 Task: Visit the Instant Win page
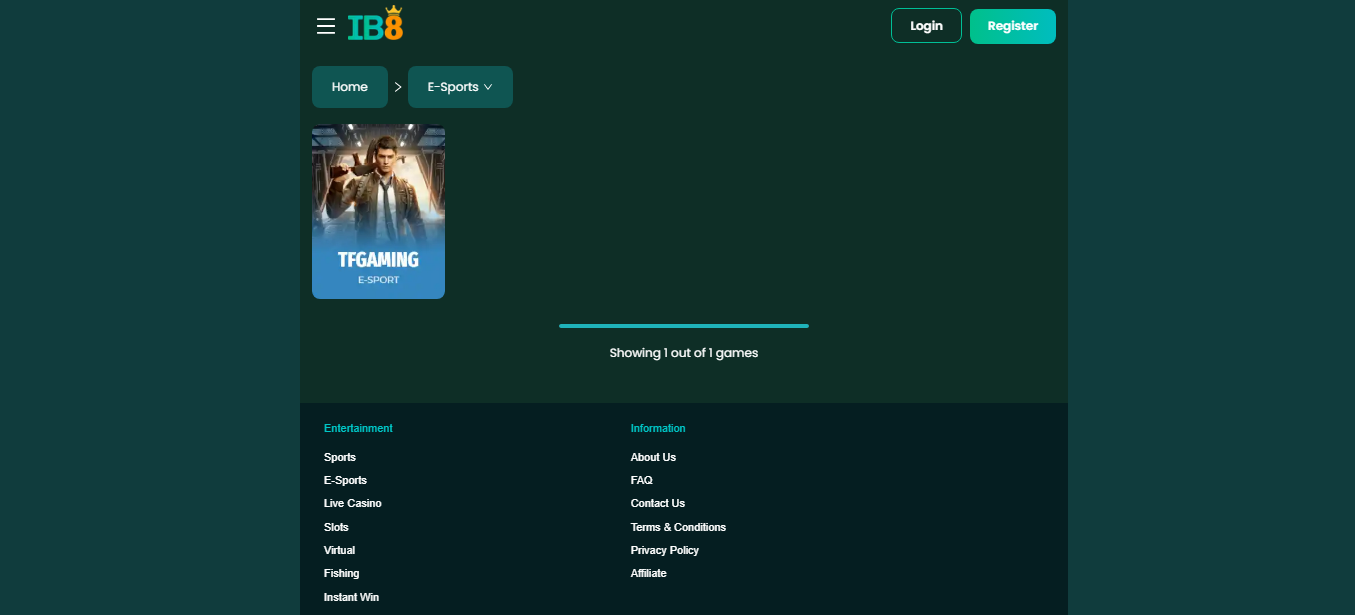click(351, 596)
